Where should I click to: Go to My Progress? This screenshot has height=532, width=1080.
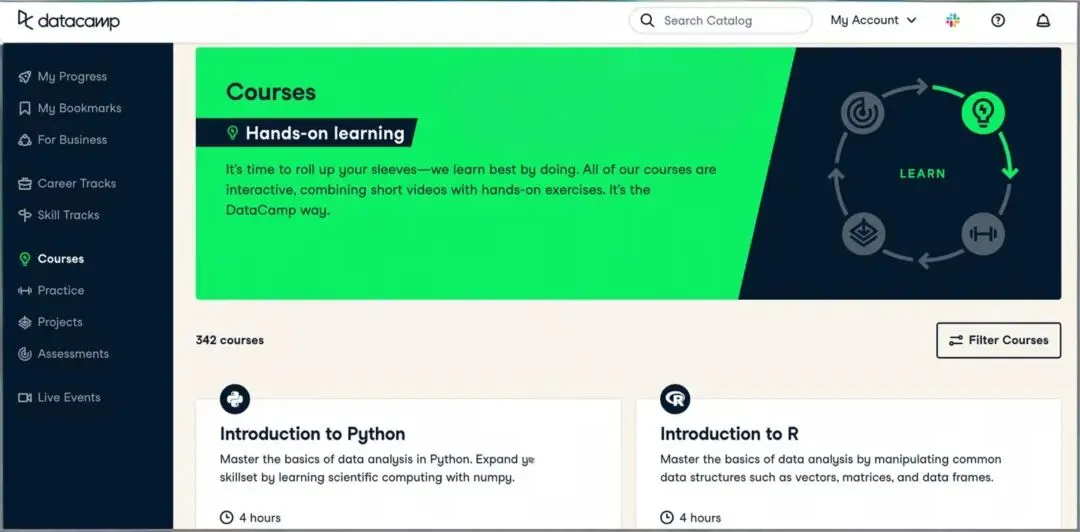tap(71, 77)
